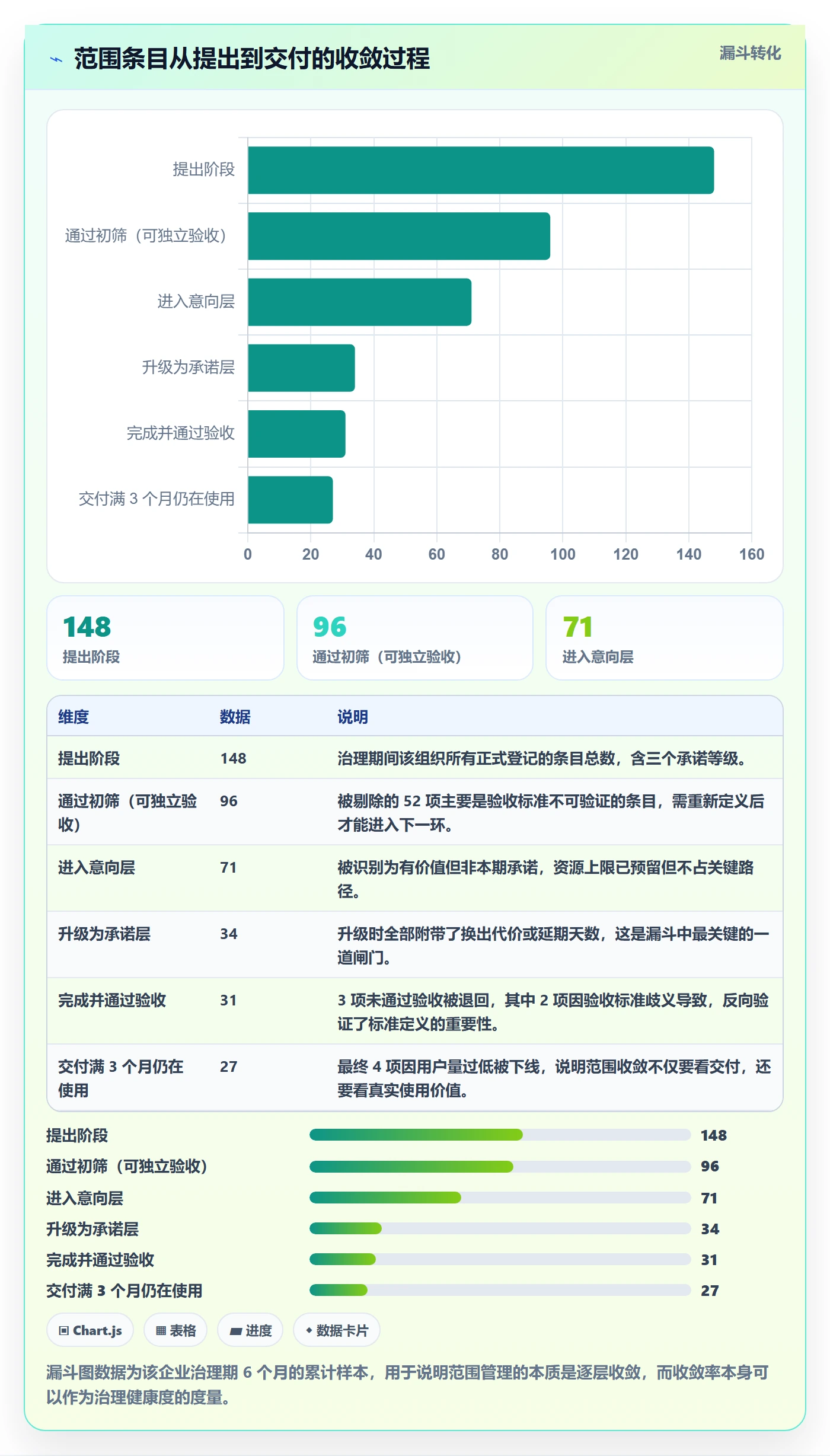
Task: Click the page title 范围条目从提出到交付的收敛过程
Action: tap(252, 59)
